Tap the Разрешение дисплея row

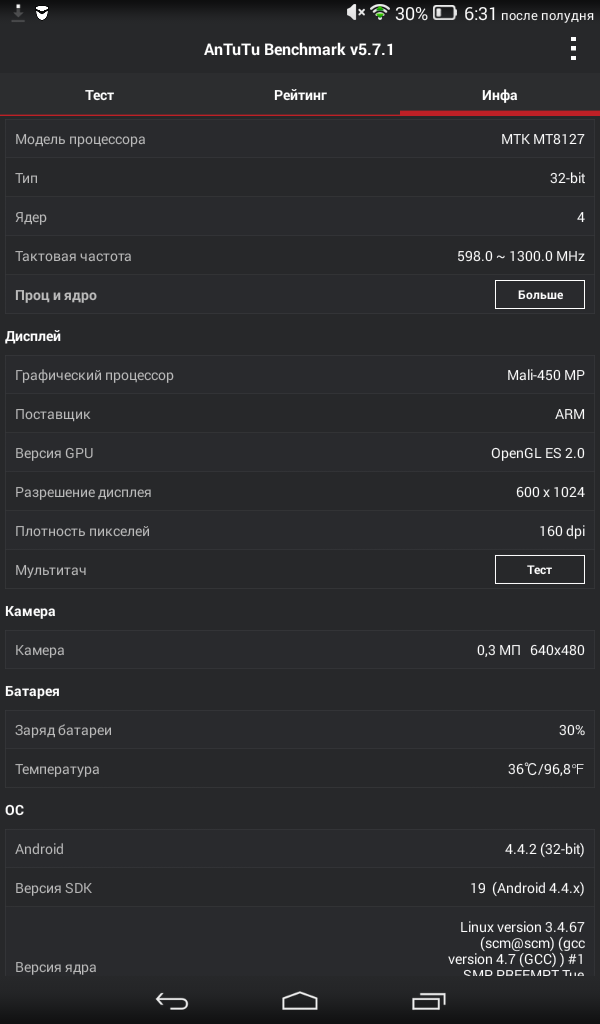coord(300,492)
